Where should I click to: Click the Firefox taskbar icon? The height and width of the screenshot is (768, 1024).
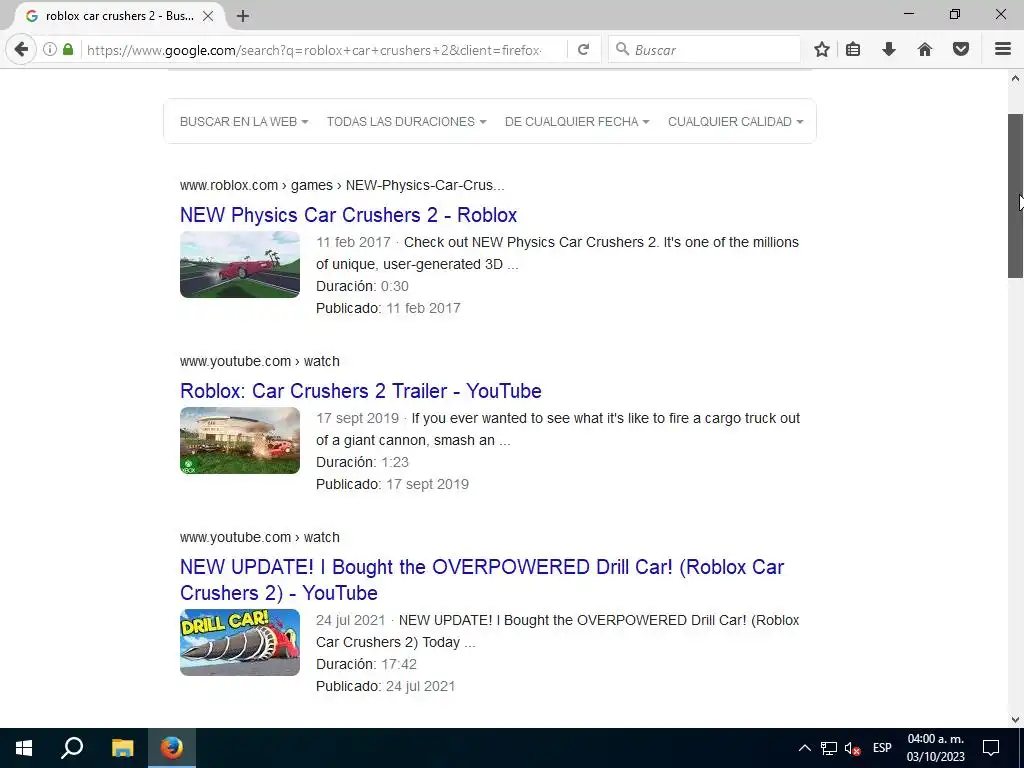(x=172, y=748)
